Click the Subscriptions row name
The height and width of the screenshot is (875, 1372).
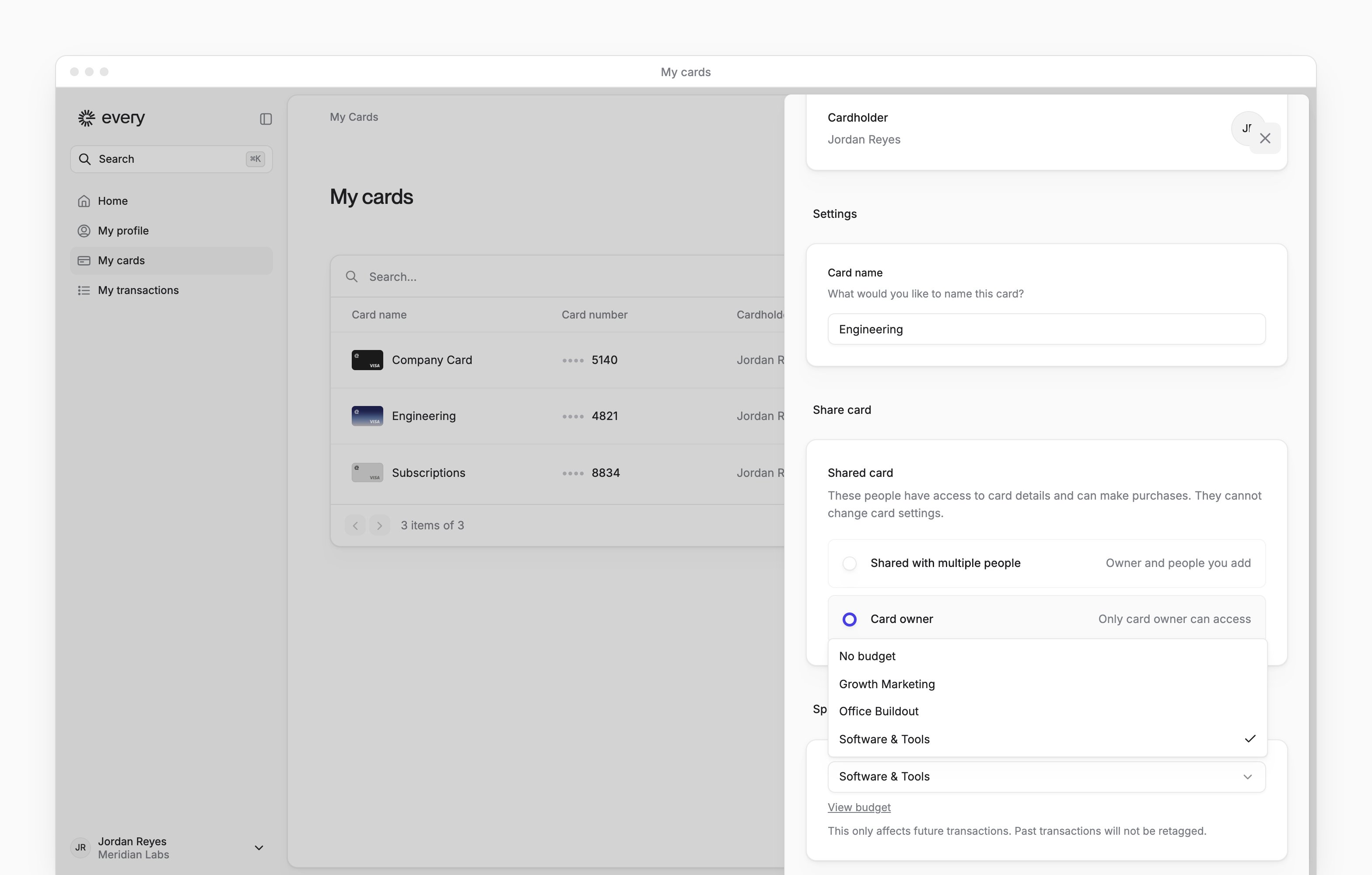point(428,473)
